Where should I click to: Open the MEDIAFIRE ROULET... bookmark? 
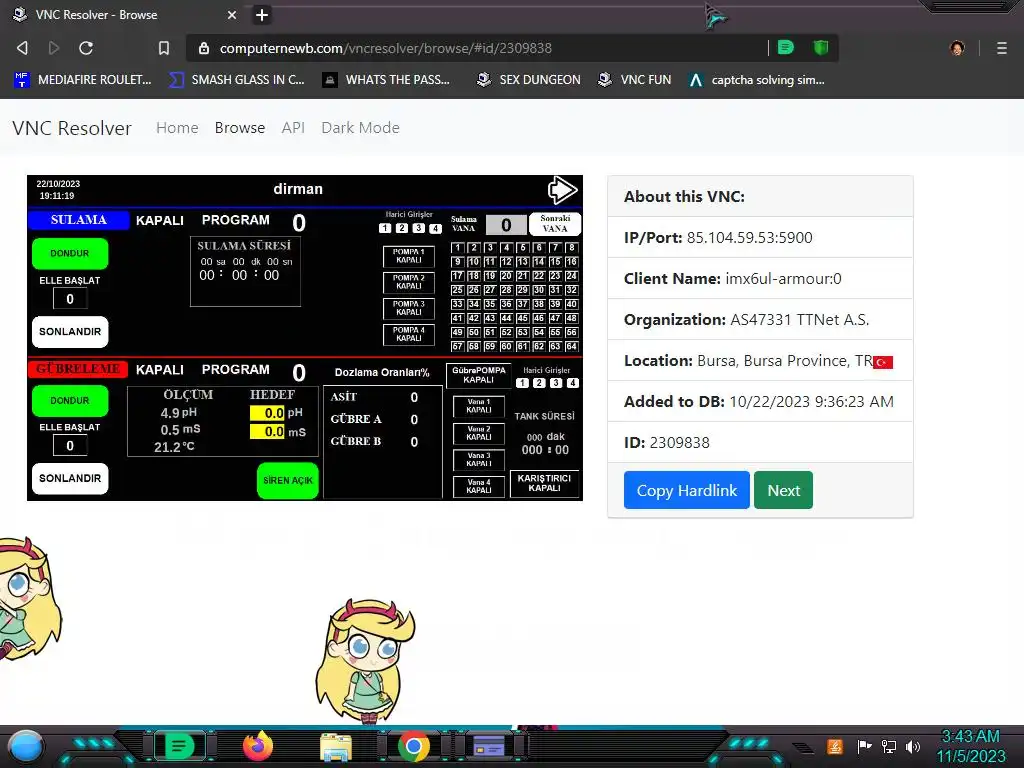tap(83, 80)
